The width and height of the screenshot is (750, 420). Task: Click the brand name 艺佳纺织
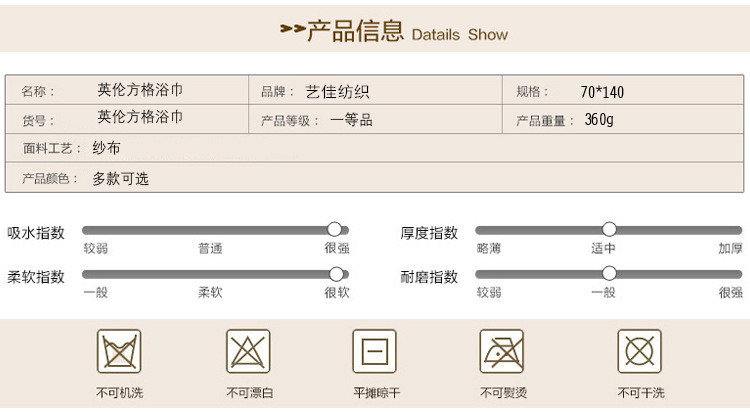click(x=338, y=91)
